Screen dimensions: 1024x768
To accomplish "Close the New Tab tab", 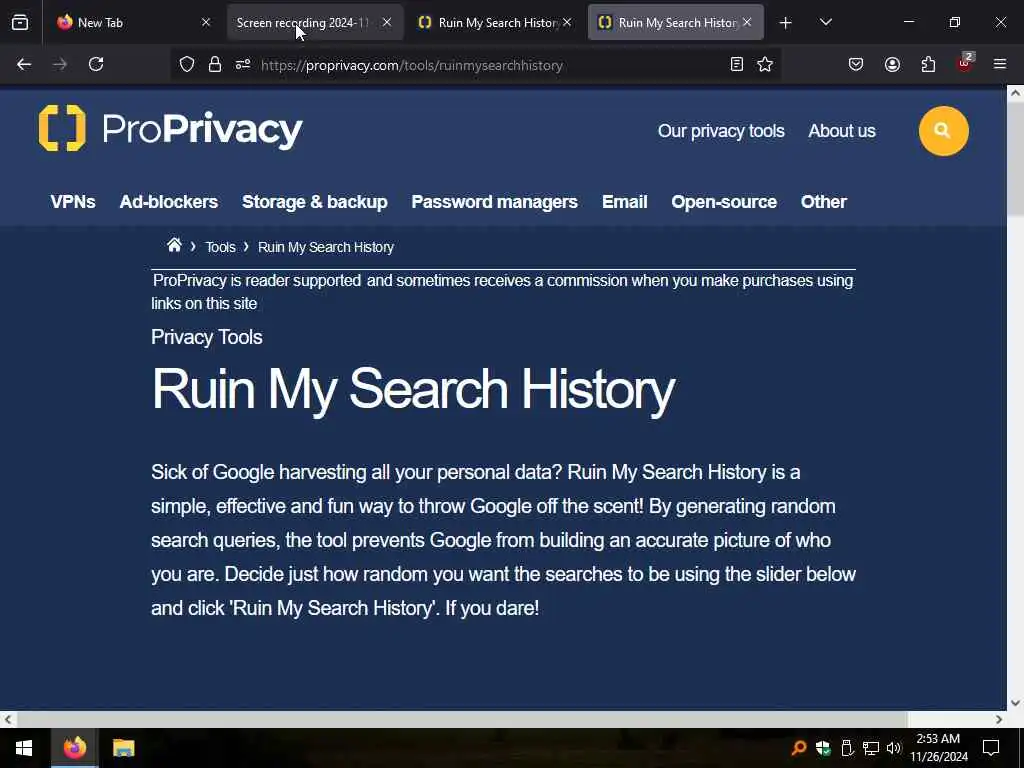I will click(x=206, y=22).
